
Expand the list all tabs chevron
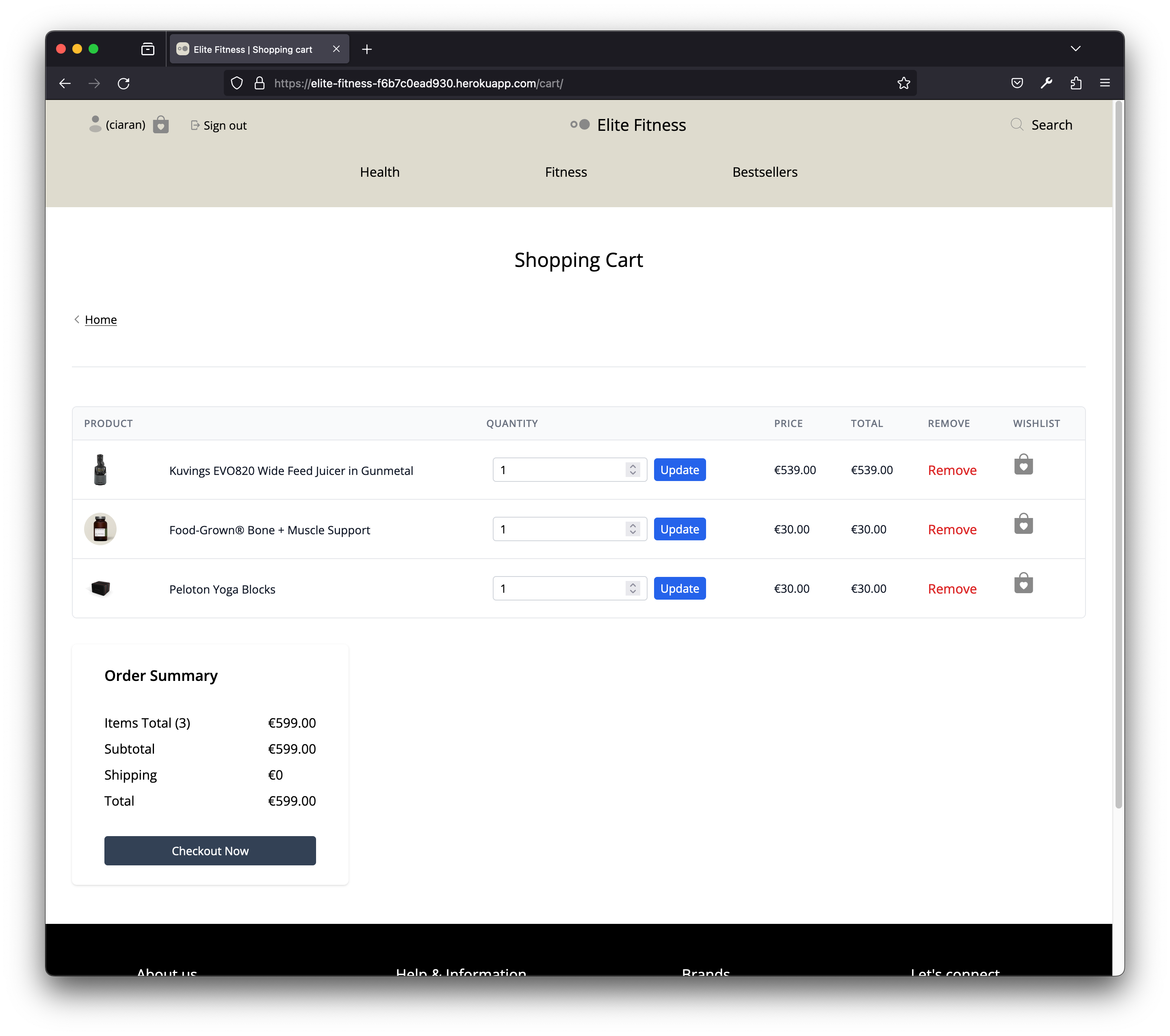[1076, 49]
